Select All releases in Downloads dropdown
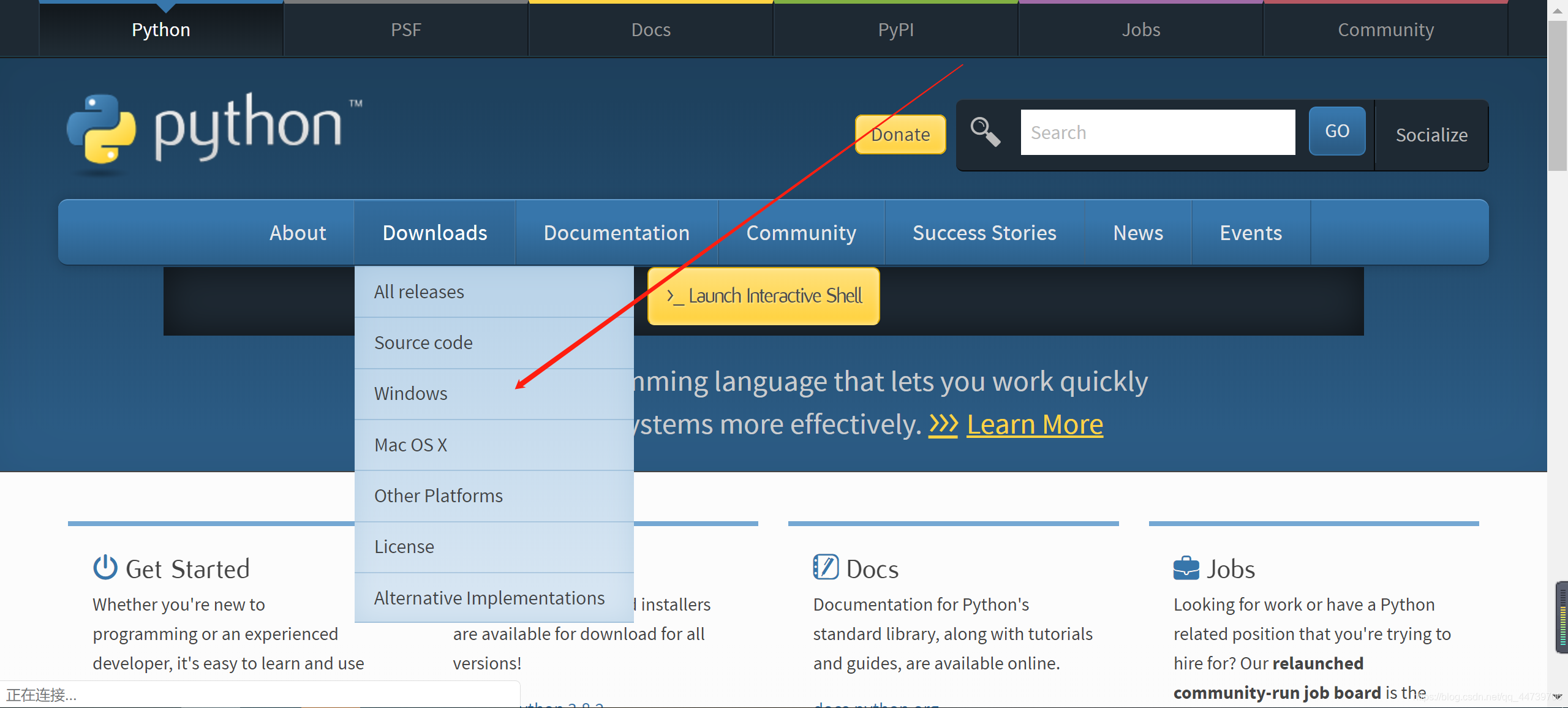This screenshot has width=1568, height=708. (x=494, y=292)
